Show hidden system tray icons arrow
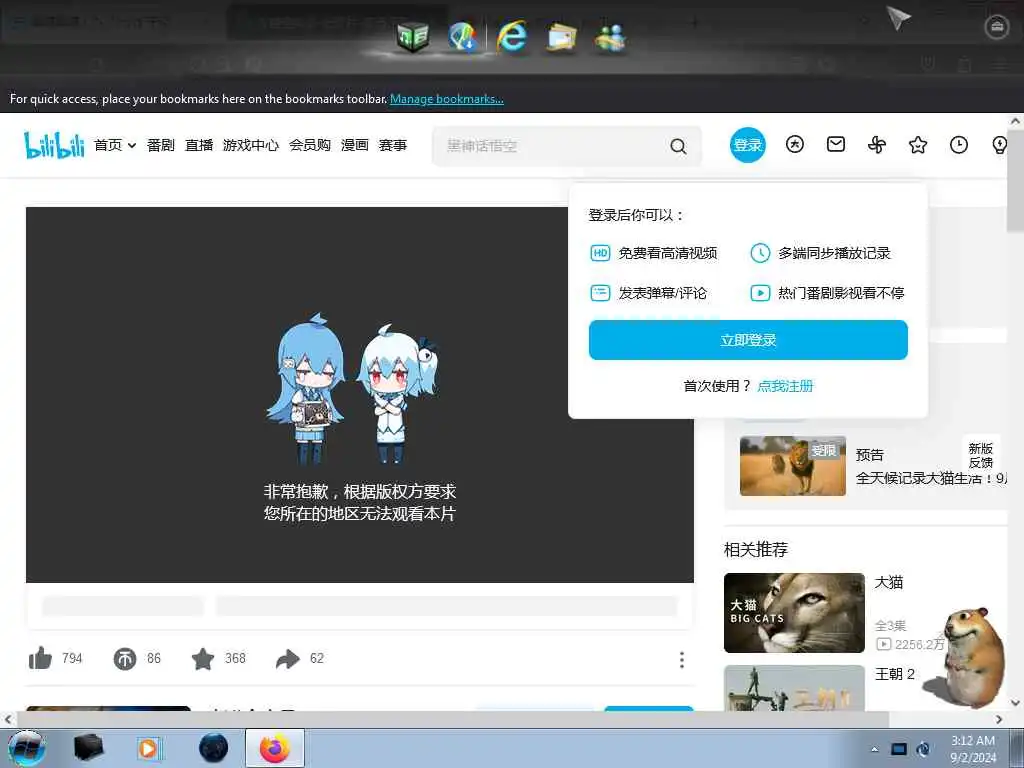This screenshot has width=1024, height=768. point(874,749)
